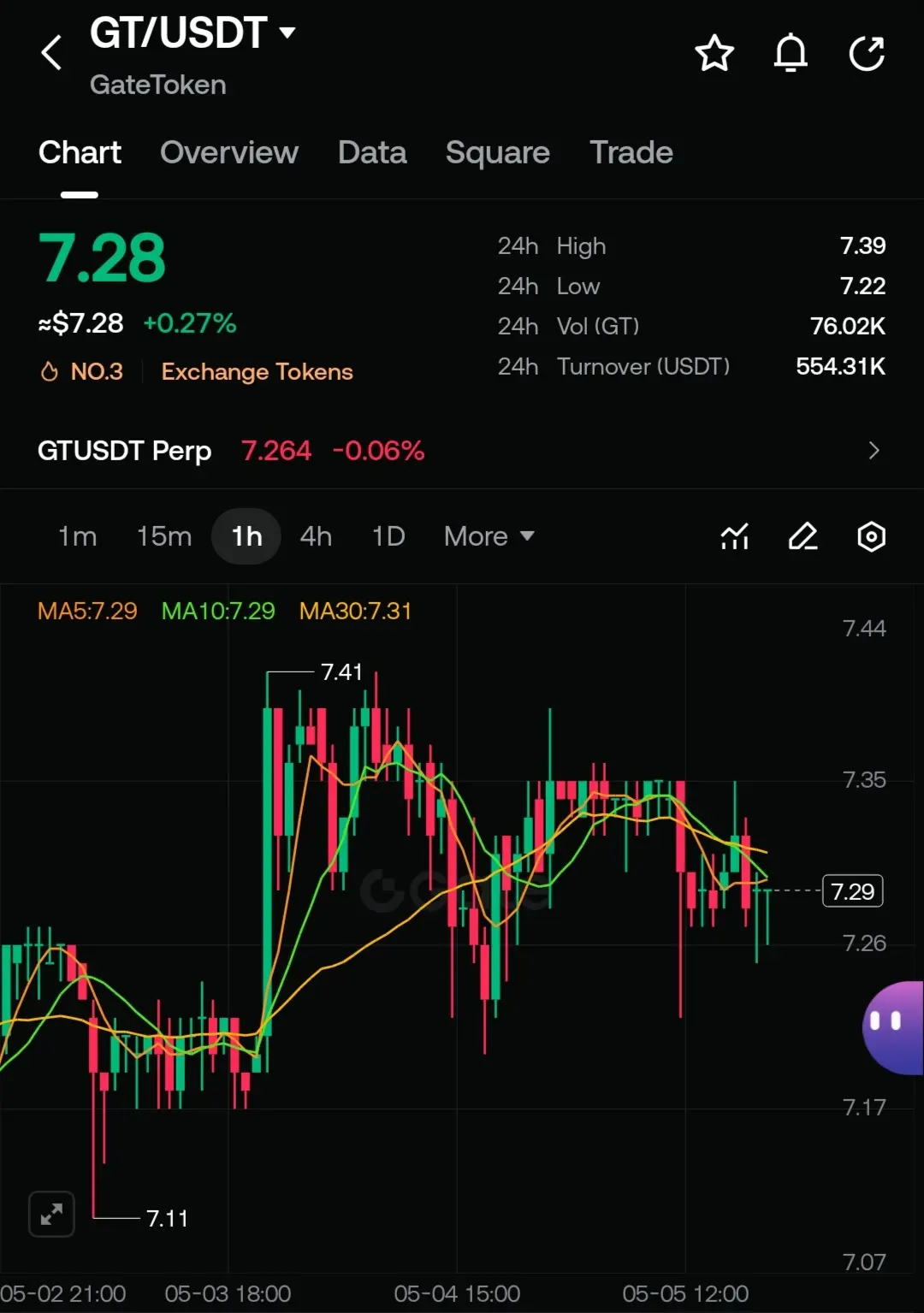Open the purple assistant bubble
The width and height of the screenshot is (924, 1313).
coord(893,1027)
